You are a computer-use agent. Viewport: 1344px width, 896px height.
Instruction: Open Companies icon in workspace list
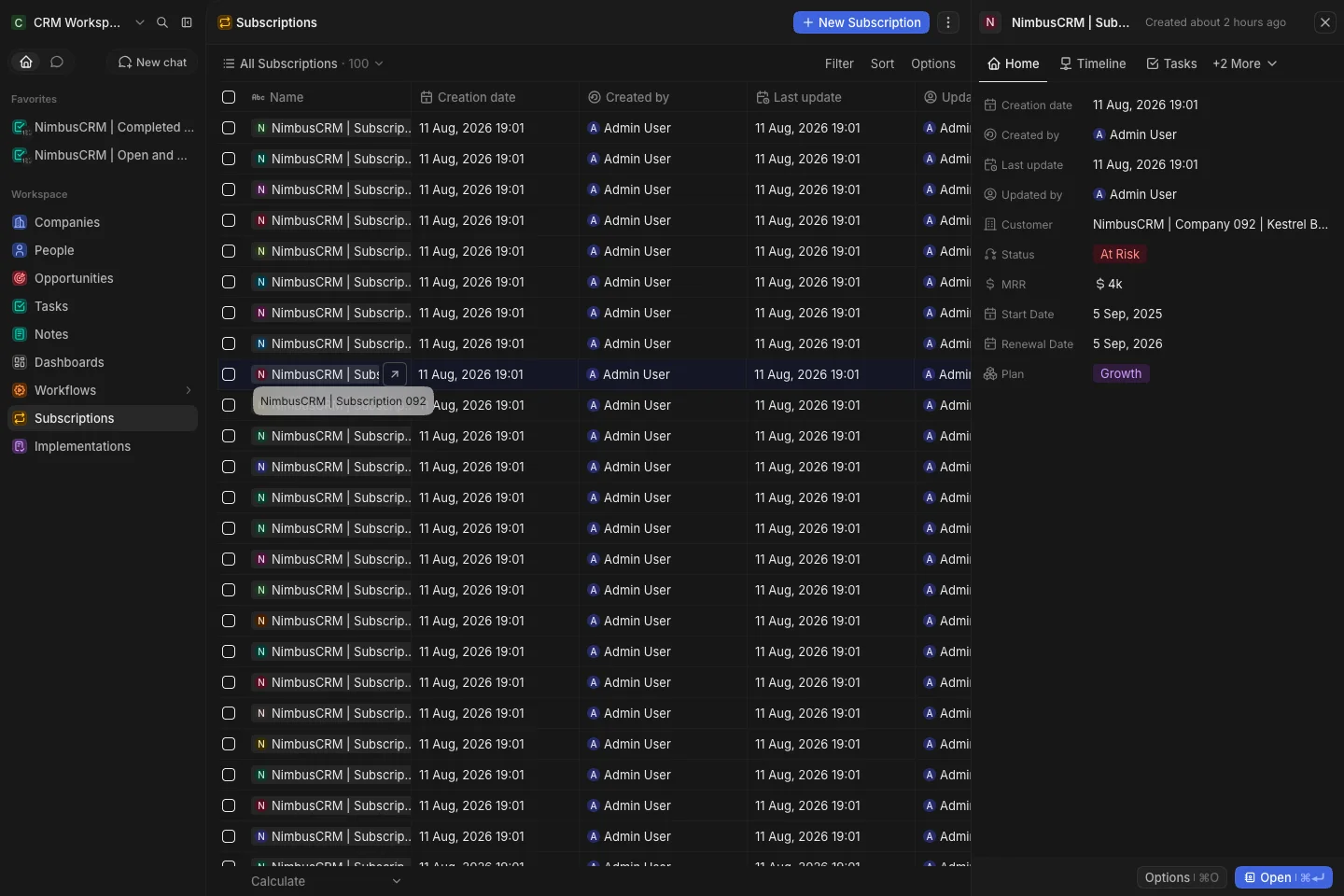pyautogui.click(x=20, y=222)
